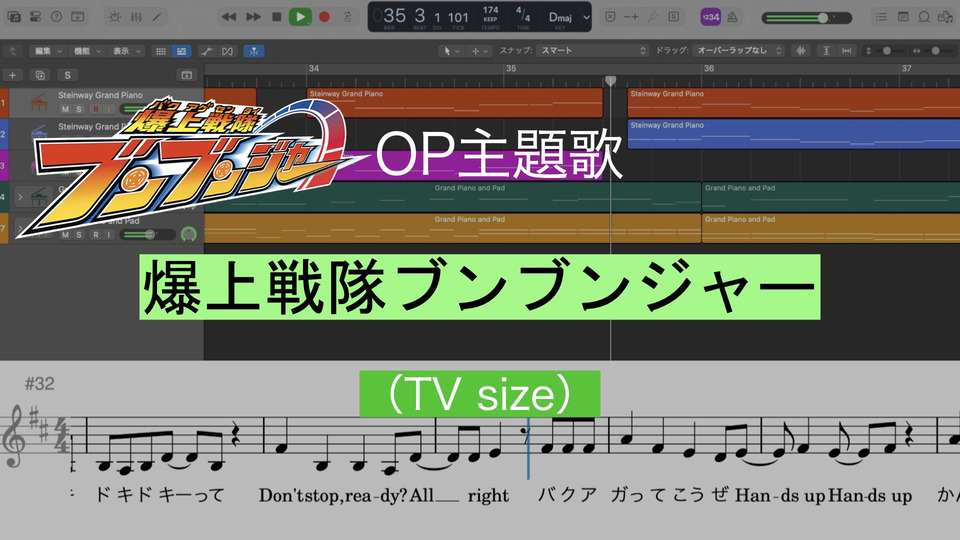Mute track 1 Steinway Grand Piano
The image size is (960, 540).
(65, 109)
